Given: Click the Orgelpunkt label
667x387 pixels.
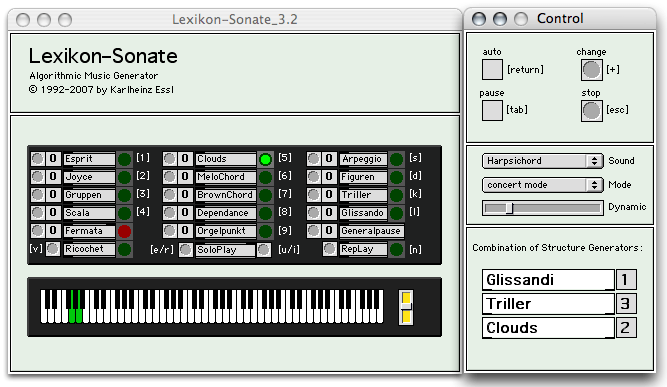Looking at the screenshot, I should tap(226, 231).
